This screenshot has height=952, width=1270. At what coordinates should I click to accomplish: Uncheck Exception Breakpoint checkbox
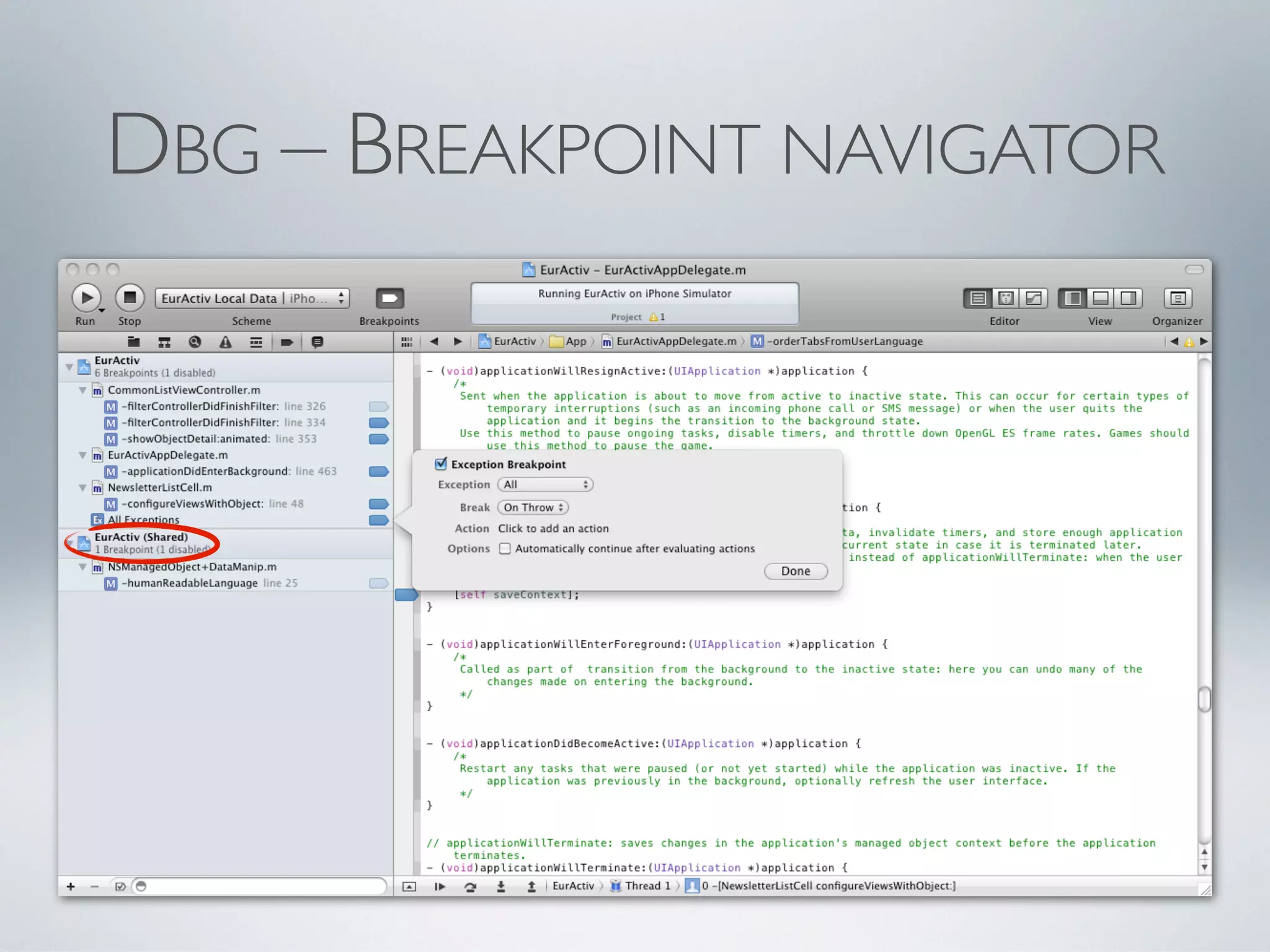[x=442, y=464]
